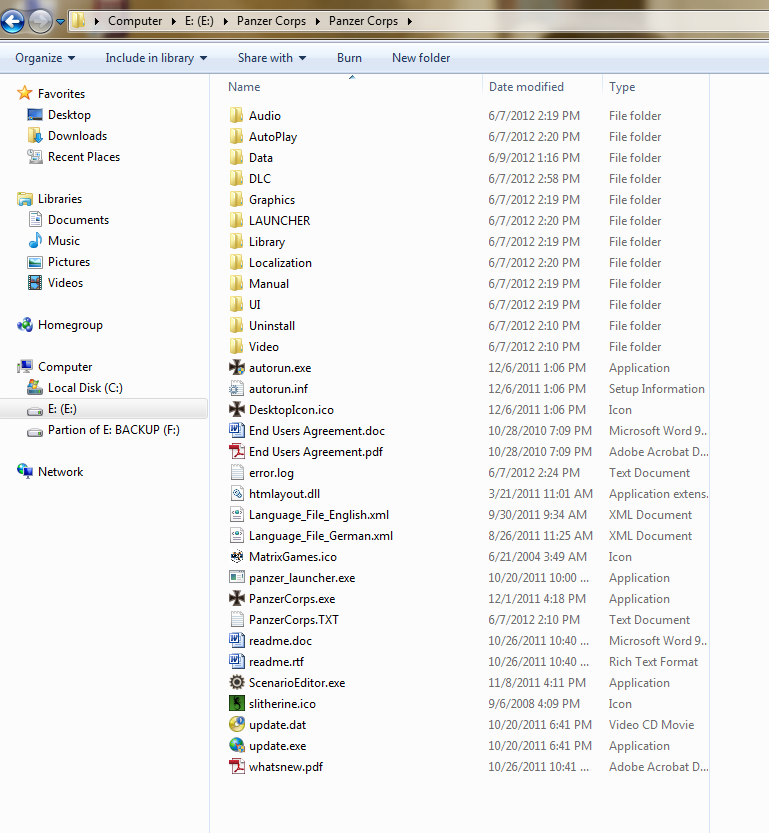The width and height of the screenshot is (769, 833).
Task: Click the panzer_launcher.exe application icon
Action: 237,577
